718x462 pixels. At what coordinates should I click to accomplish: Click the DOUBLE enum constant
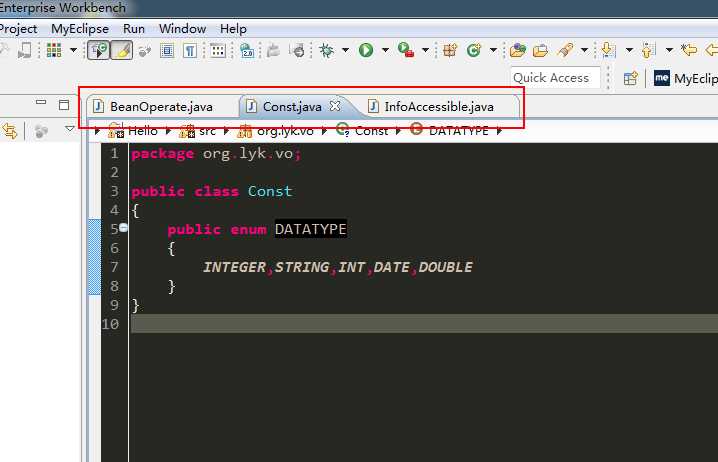445,267
